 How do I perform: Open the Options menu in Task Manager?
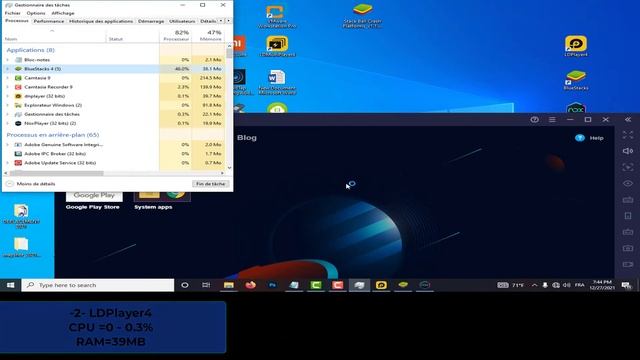point(36,13)
